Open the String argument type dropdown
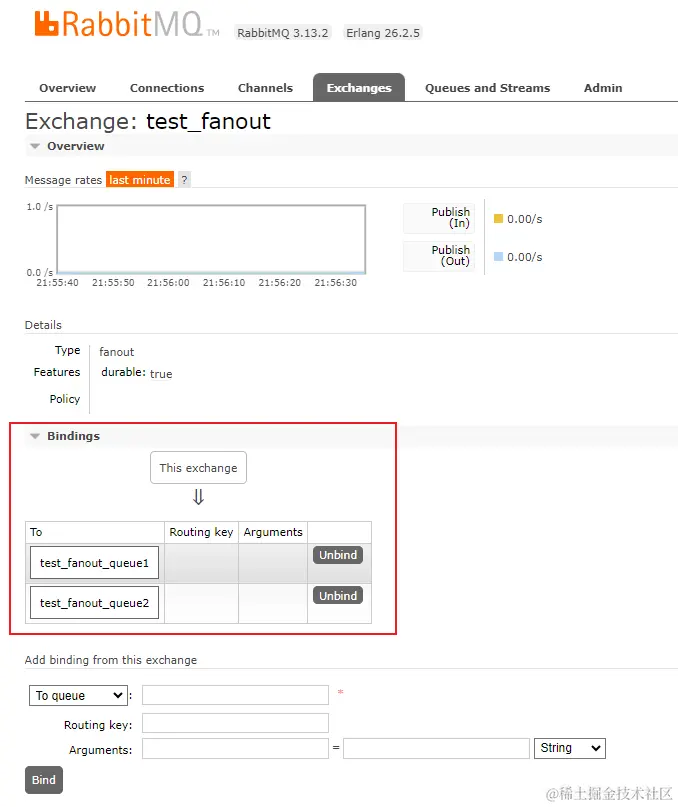Image resolution: width=678 pixels, height=807 pixels. pyautogui.click(x=570, y=748)
